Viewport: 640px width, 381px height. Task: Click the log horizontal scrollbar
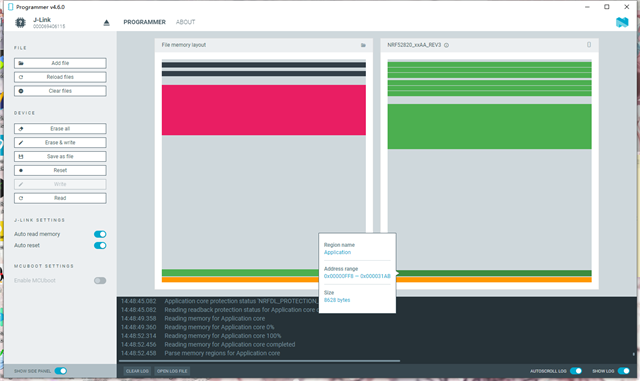[x=260, y=361]
